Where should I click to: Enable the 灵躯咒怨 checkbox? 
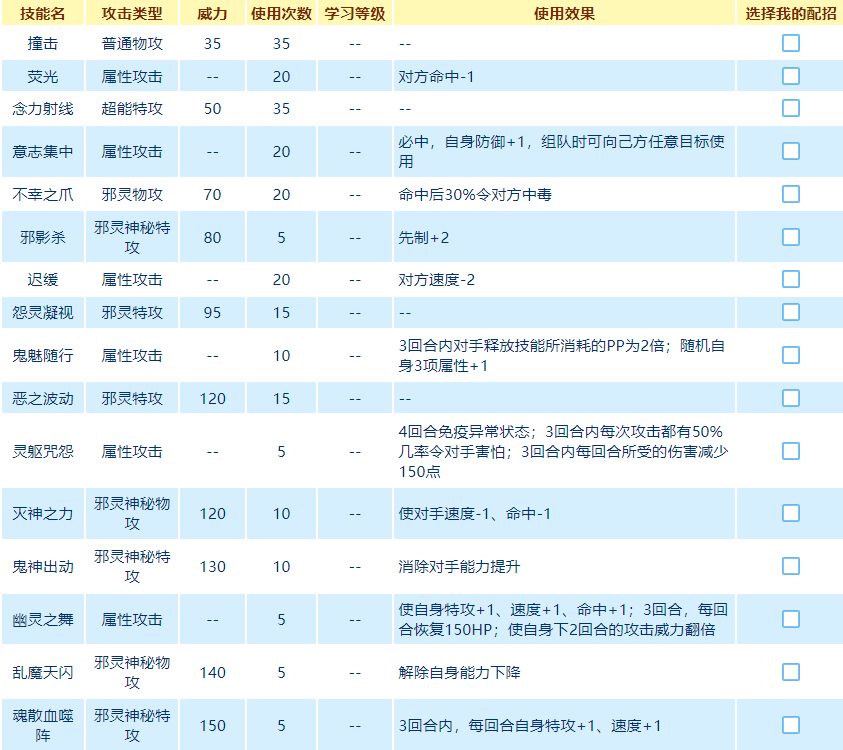790,452
